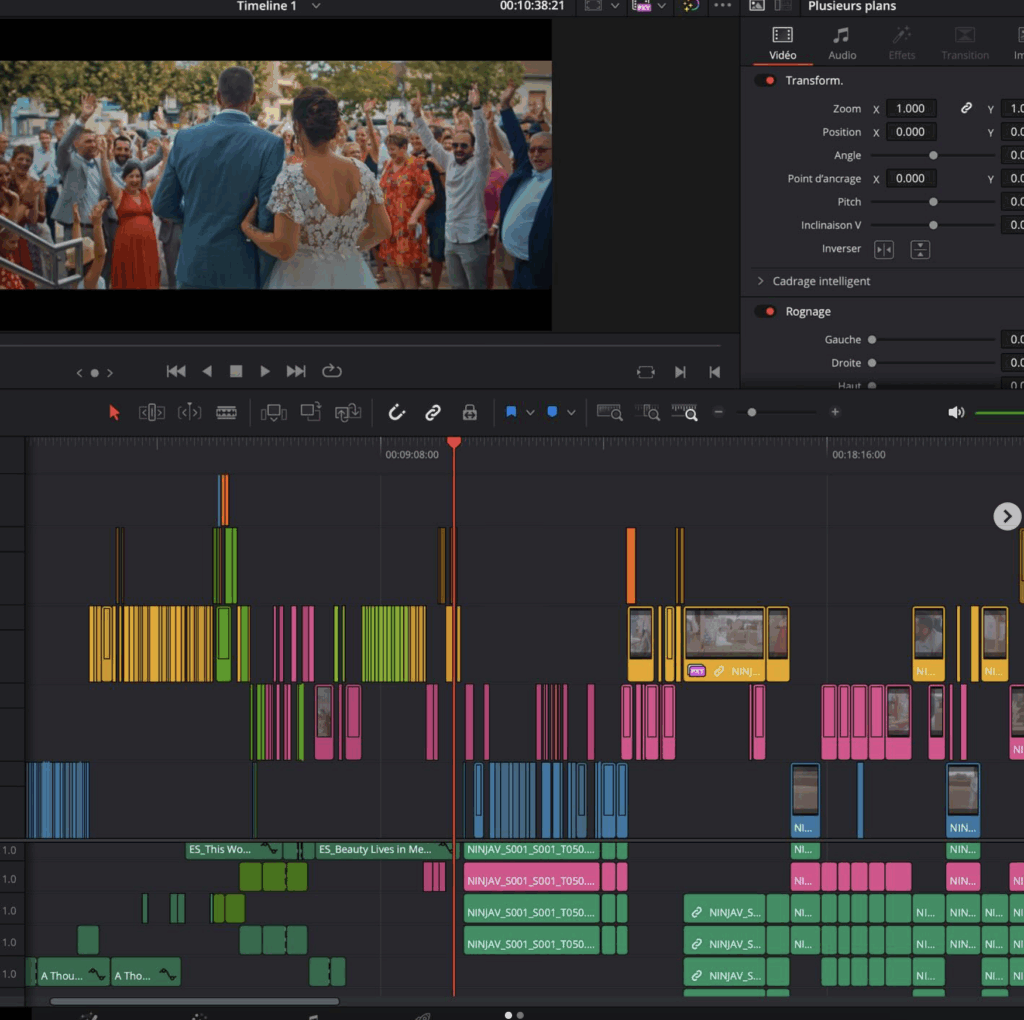Click the position lock icon
This screenshot has height=1020, width=1024.
point(469,412)
